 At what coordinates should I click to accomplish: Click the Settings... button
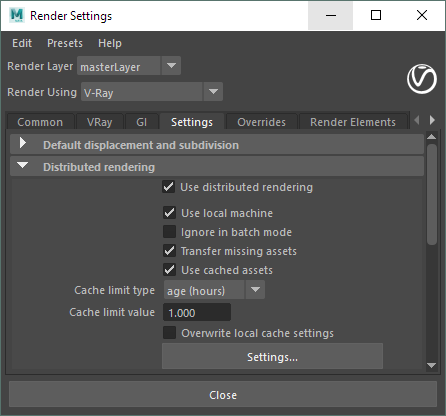[x=272, y=357]
